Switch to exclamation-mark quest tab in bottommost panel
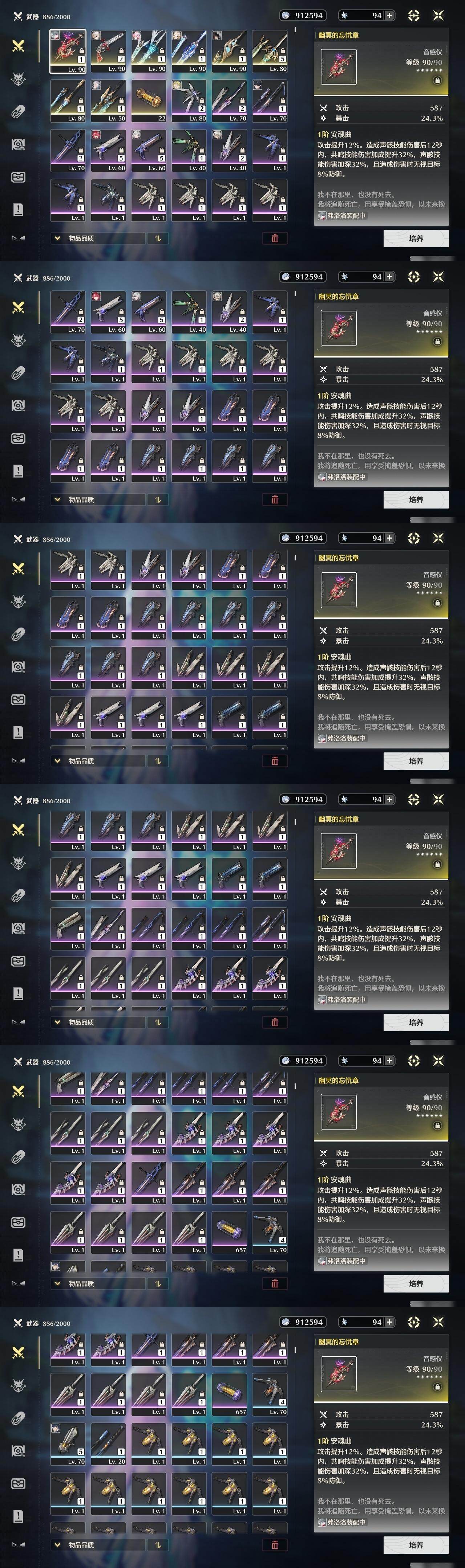Screen dimensions: 465x1568 coord(18,1516)
